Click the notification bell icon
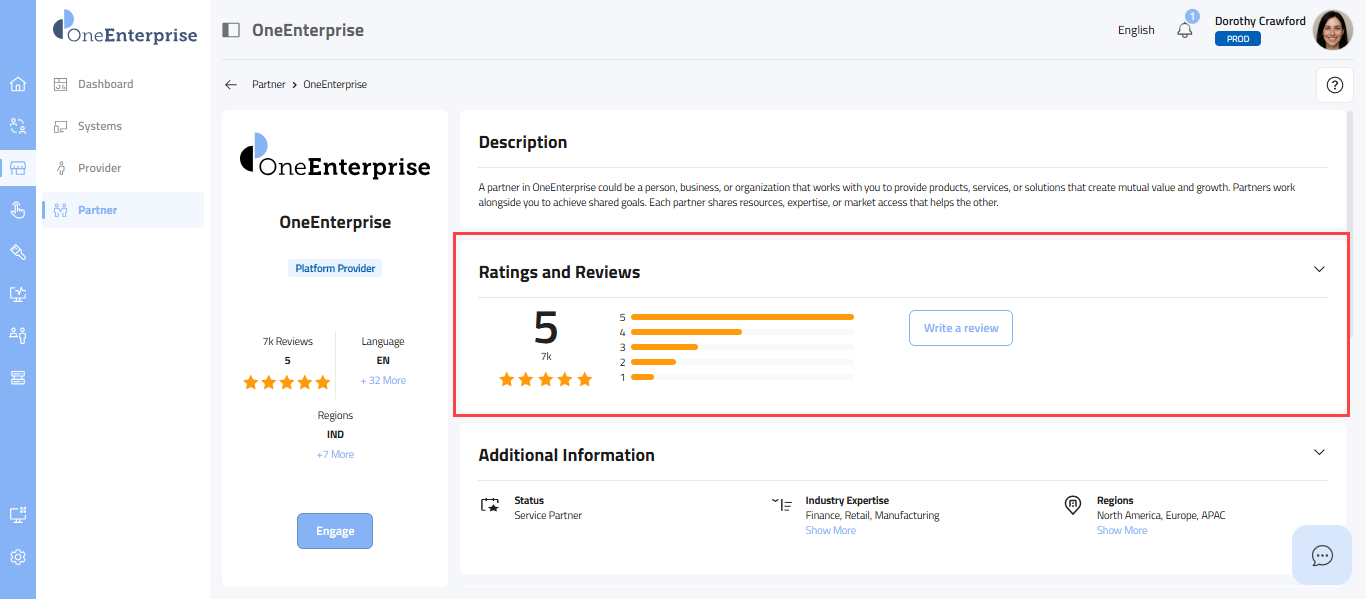 (x=1185, y=30)
